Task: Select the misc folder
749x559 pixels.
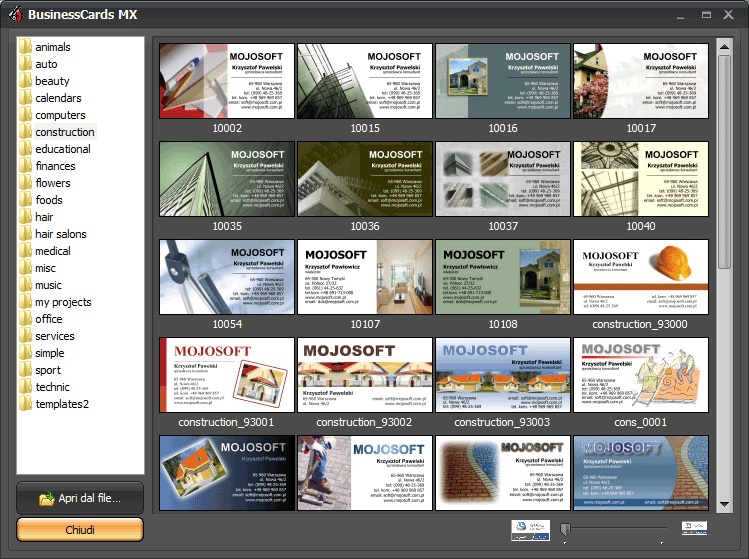Action: pos(45,268)
